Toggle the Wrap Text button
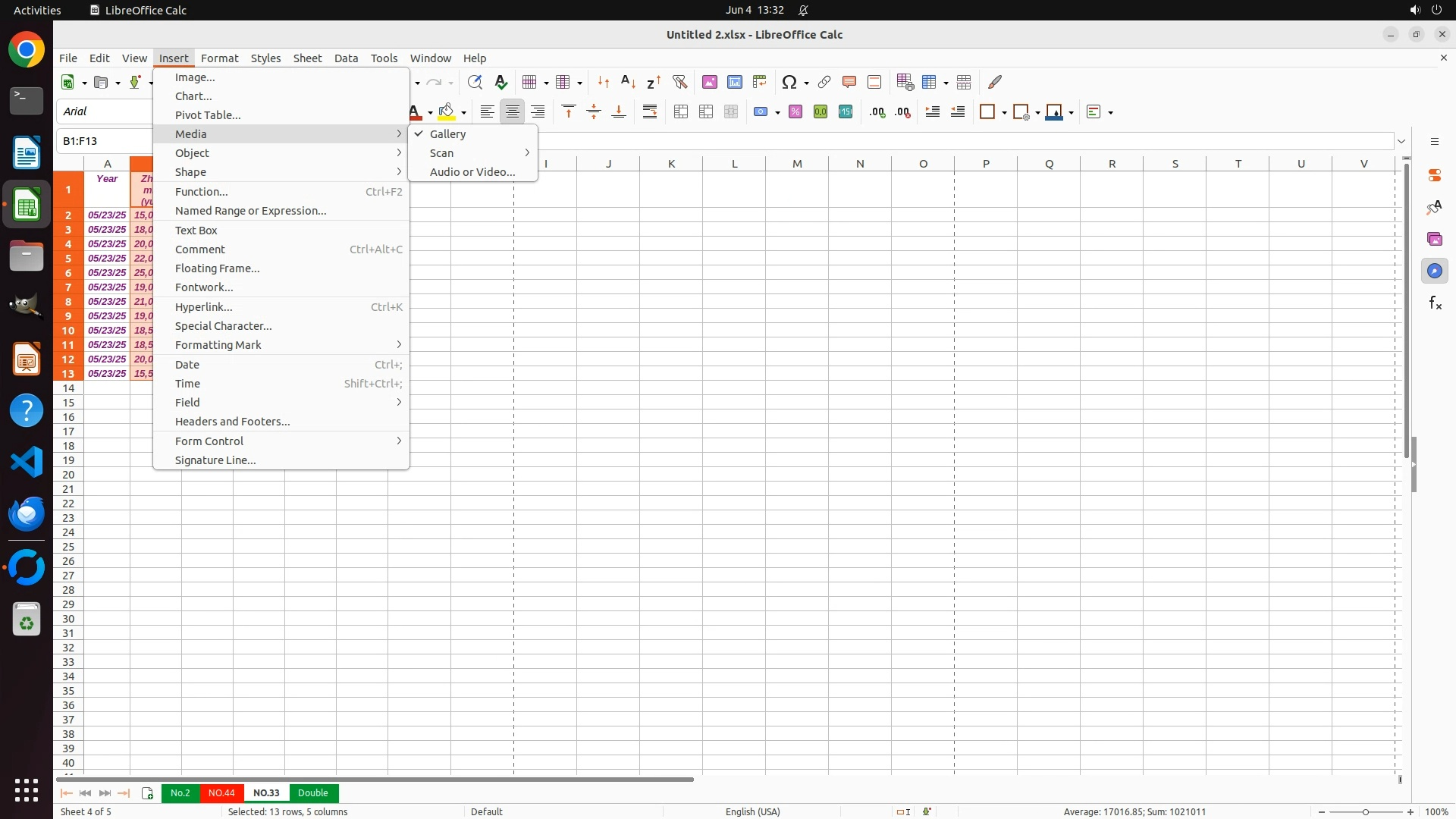The width and height of the screenshot is (1456, 819). pyautogui.click(x=650, y=112)
